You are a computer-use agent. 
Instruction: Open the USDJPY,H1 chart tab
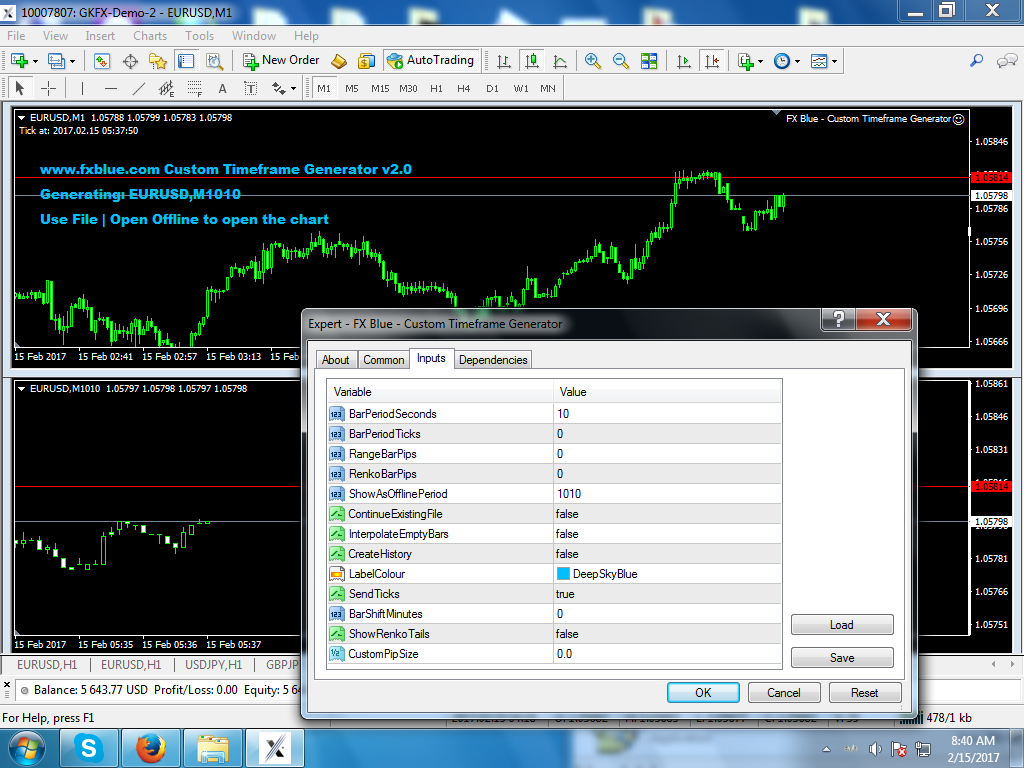tap(214, 665)
